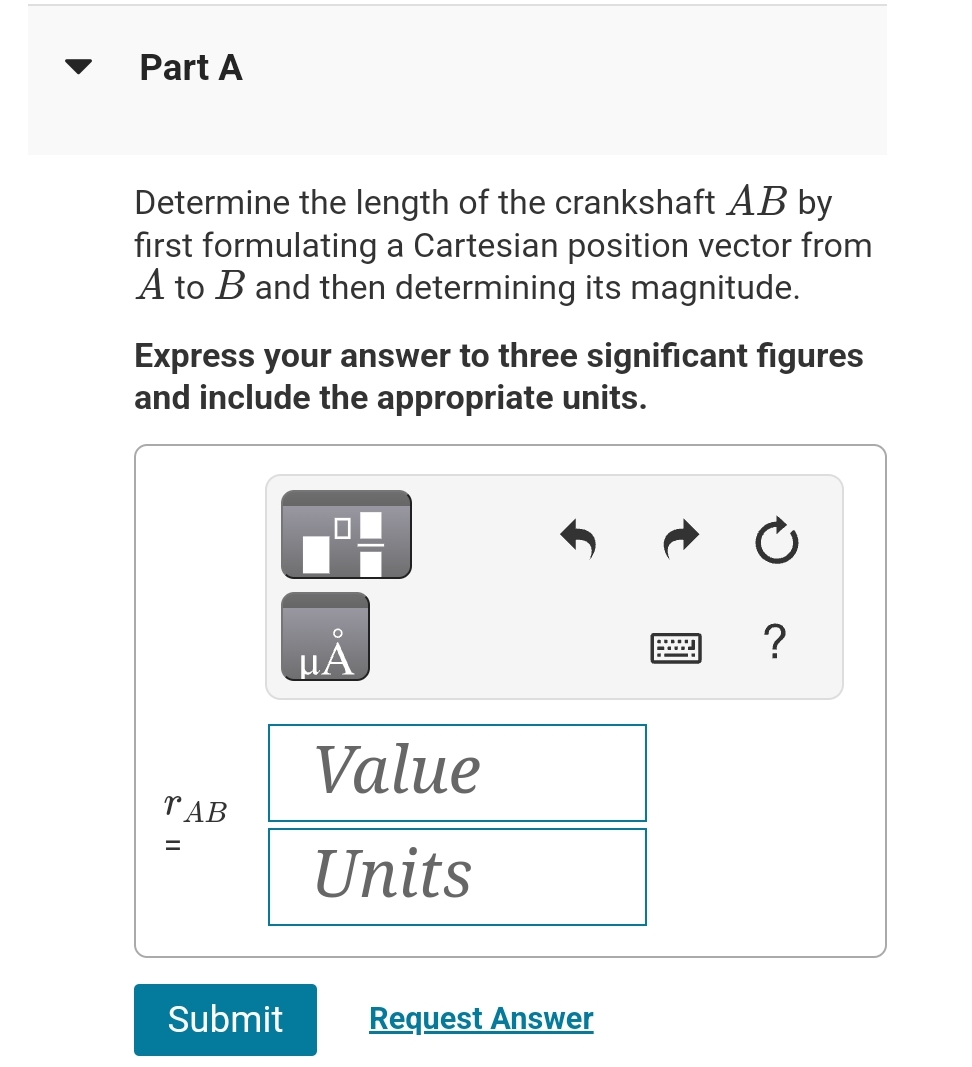This screenshot has height=1067, width=972.
Task: Submit your answer
Action: click(225, 1019)
